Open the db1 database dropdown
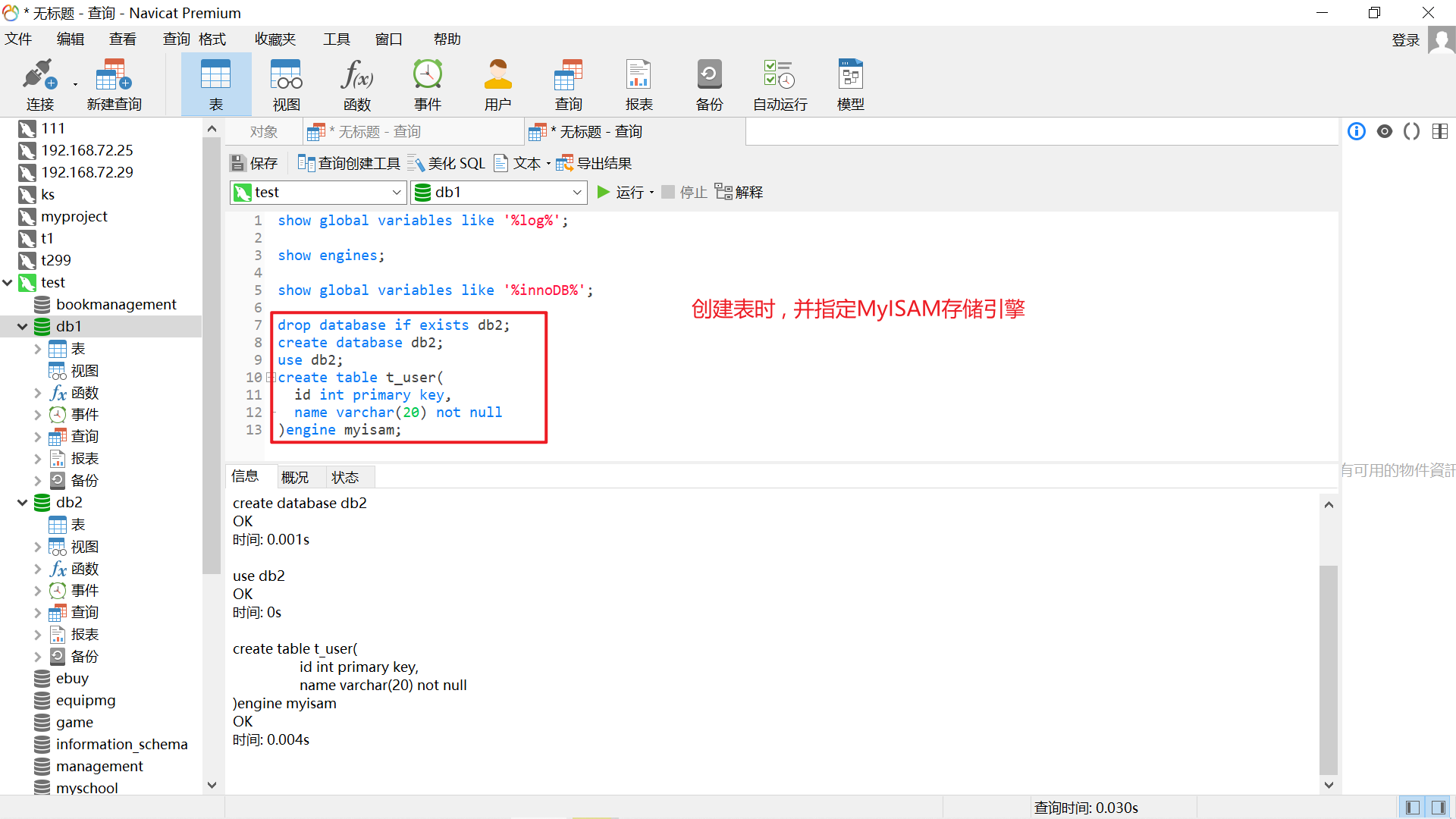 [576, 193]
